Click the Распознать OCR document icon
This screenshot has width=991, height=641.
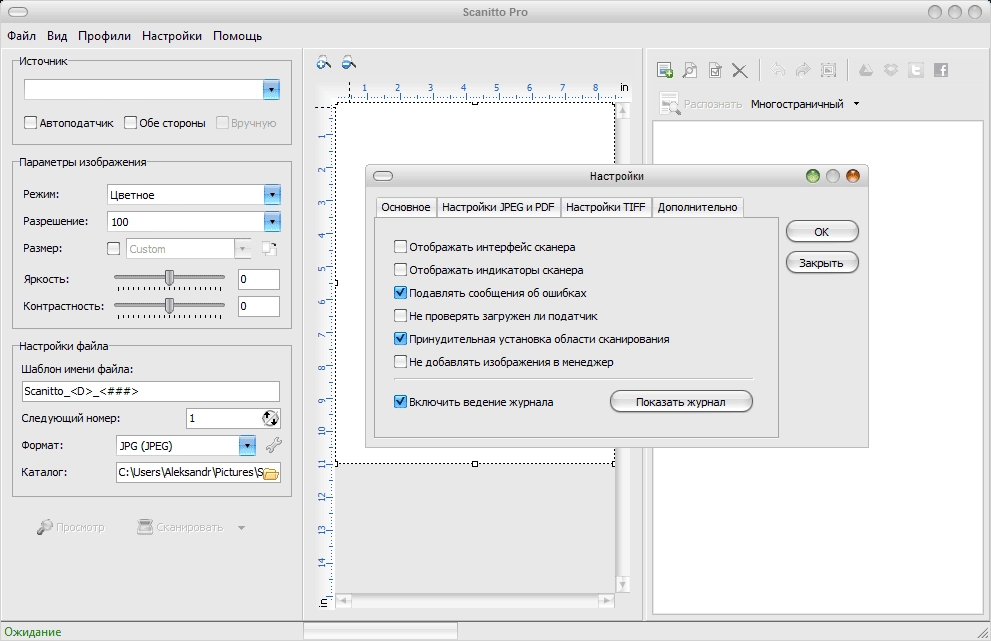669,103
